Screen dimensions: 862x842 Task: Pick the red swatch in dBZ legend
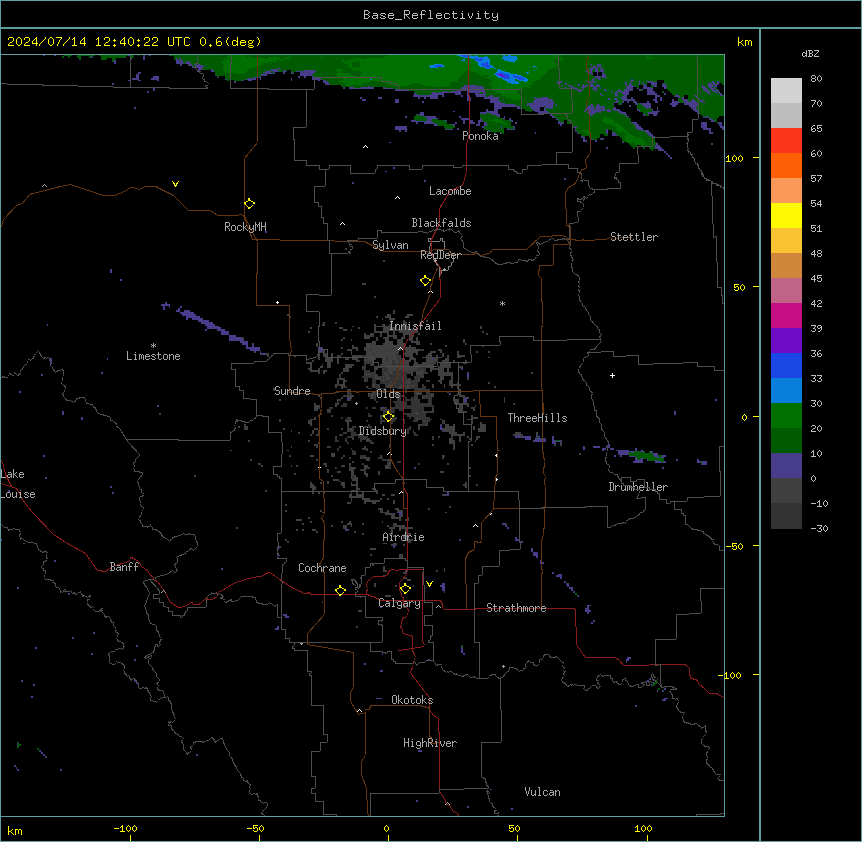[786, 140]
